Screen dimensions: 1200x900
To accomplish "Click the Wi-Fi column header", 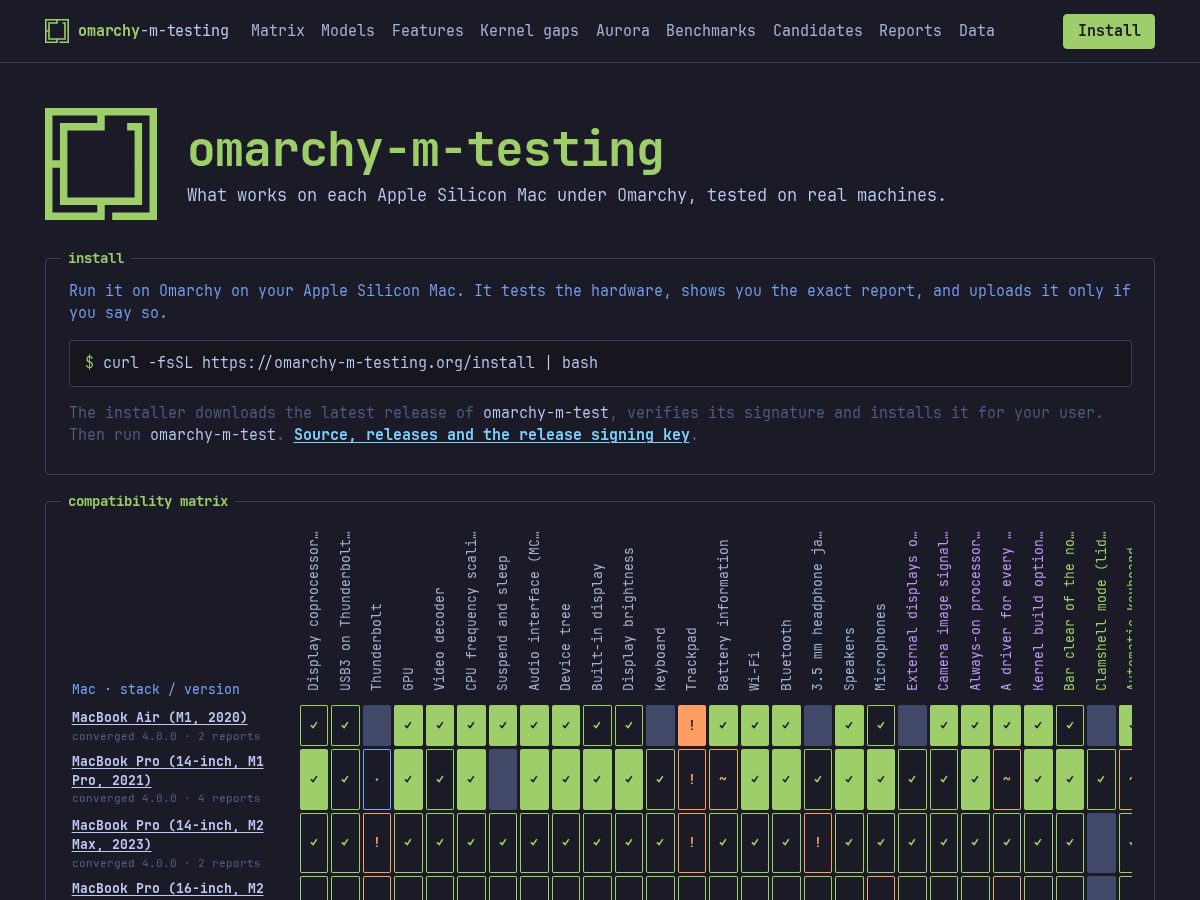I will [x=755, y=671].
